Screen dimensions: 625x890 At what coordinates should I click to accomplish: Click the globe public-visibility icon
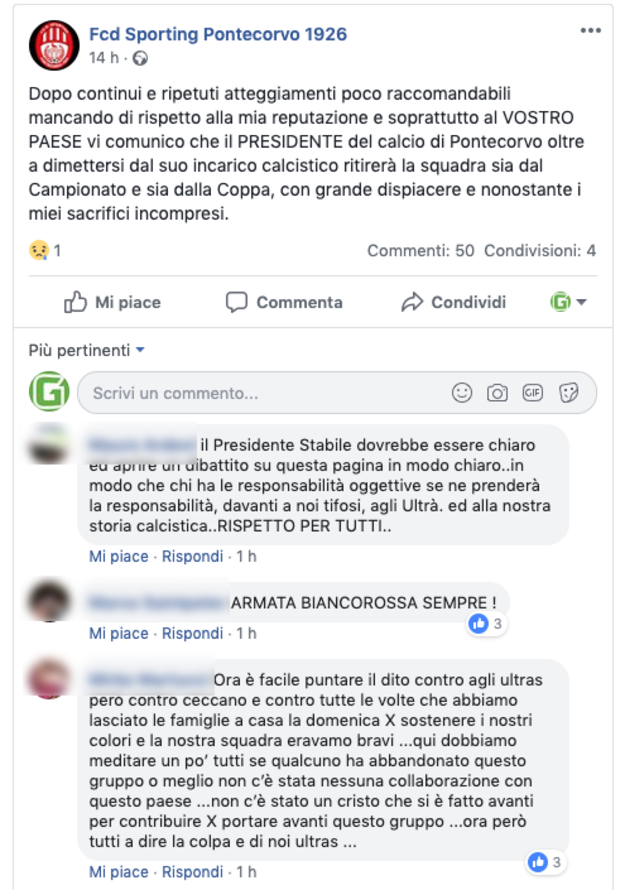pos(140,58)
